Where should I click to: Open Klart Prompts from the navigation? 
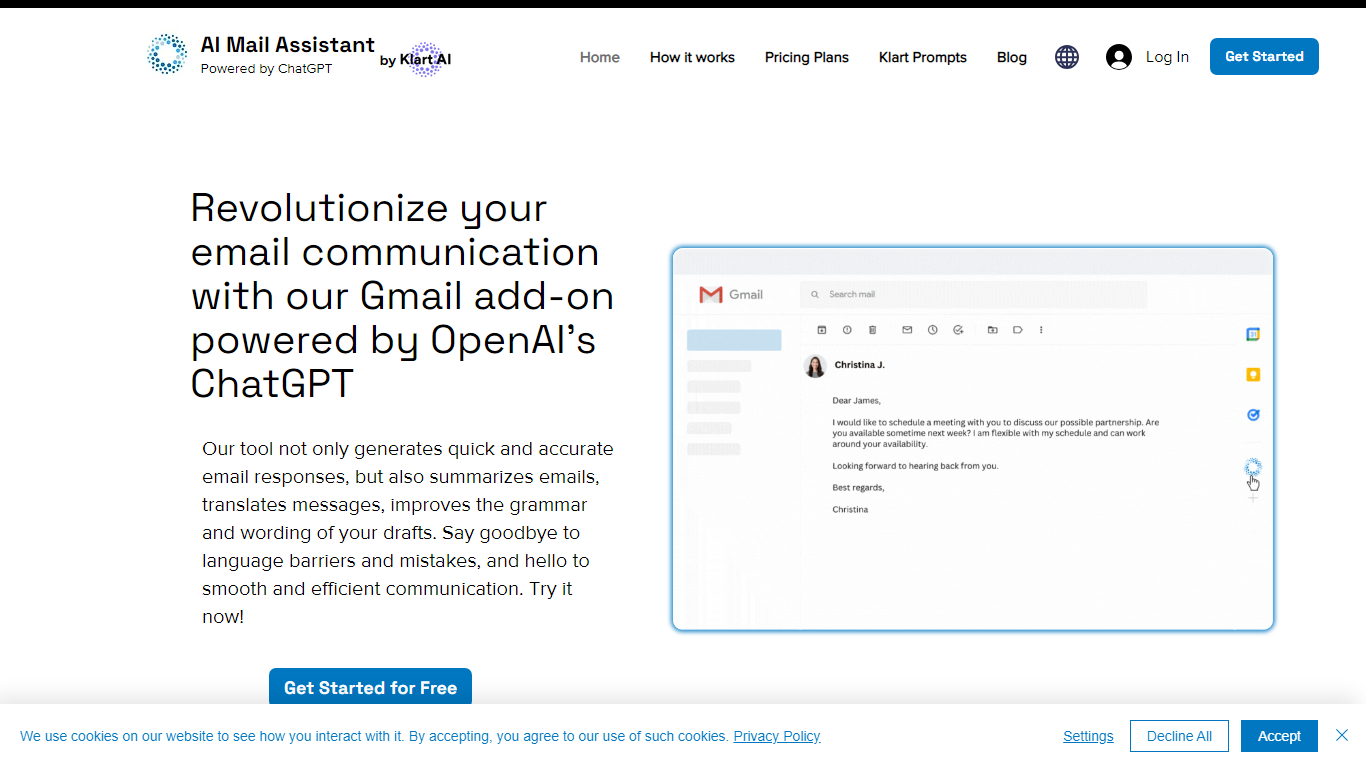[922, 57]
